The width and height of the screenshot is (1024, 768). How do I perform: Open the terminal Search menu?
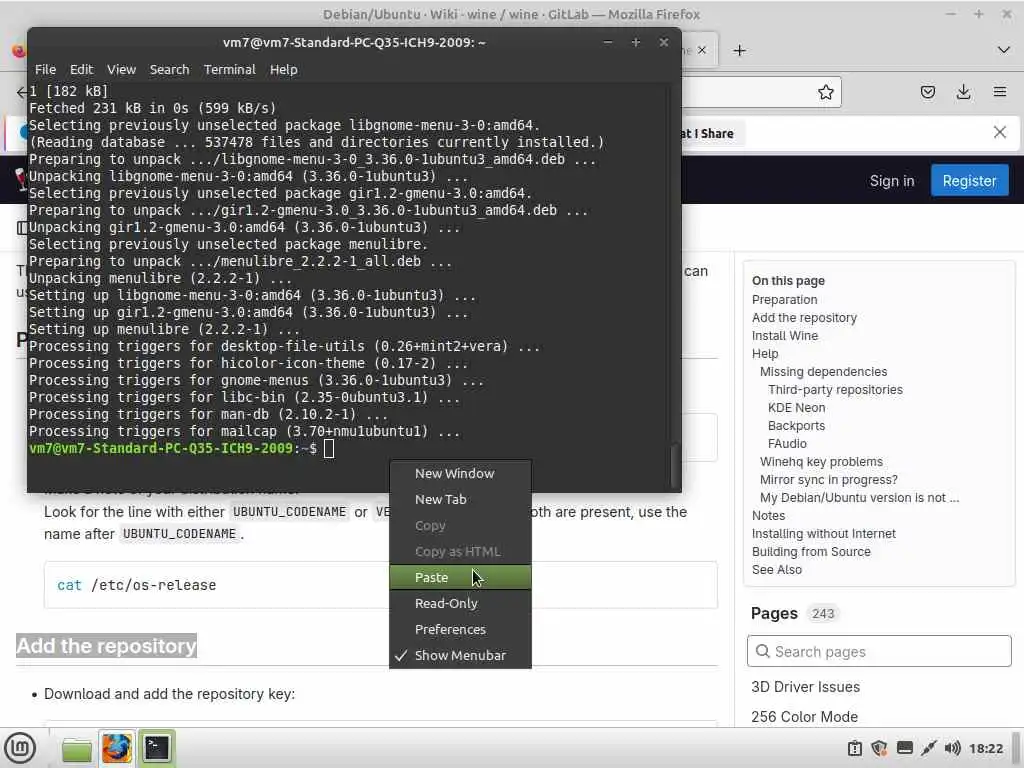click(x=169, y=69)
